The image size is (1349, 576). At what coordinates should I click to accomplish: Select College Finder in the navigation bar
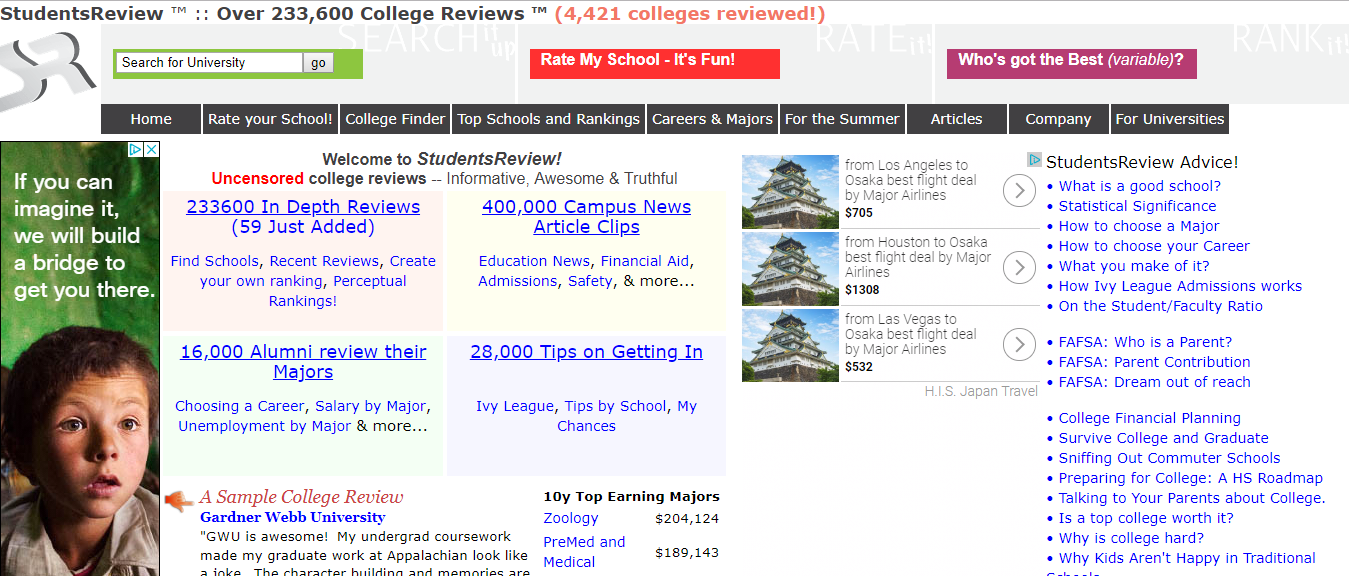(395, 119)
